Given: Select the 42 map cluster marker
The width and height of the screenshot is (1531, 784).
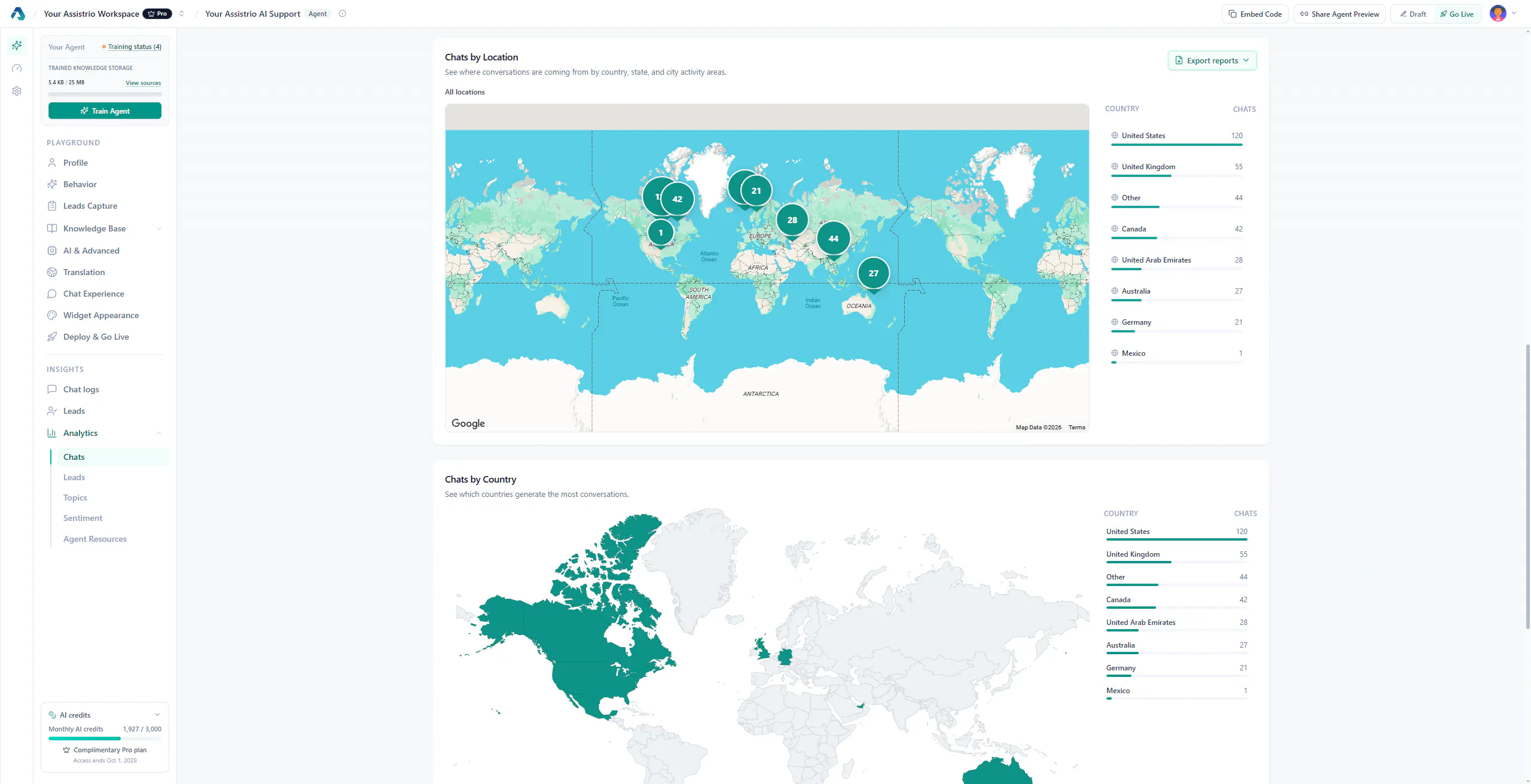Looking at the screenshot, I should [x=677, y=199].
